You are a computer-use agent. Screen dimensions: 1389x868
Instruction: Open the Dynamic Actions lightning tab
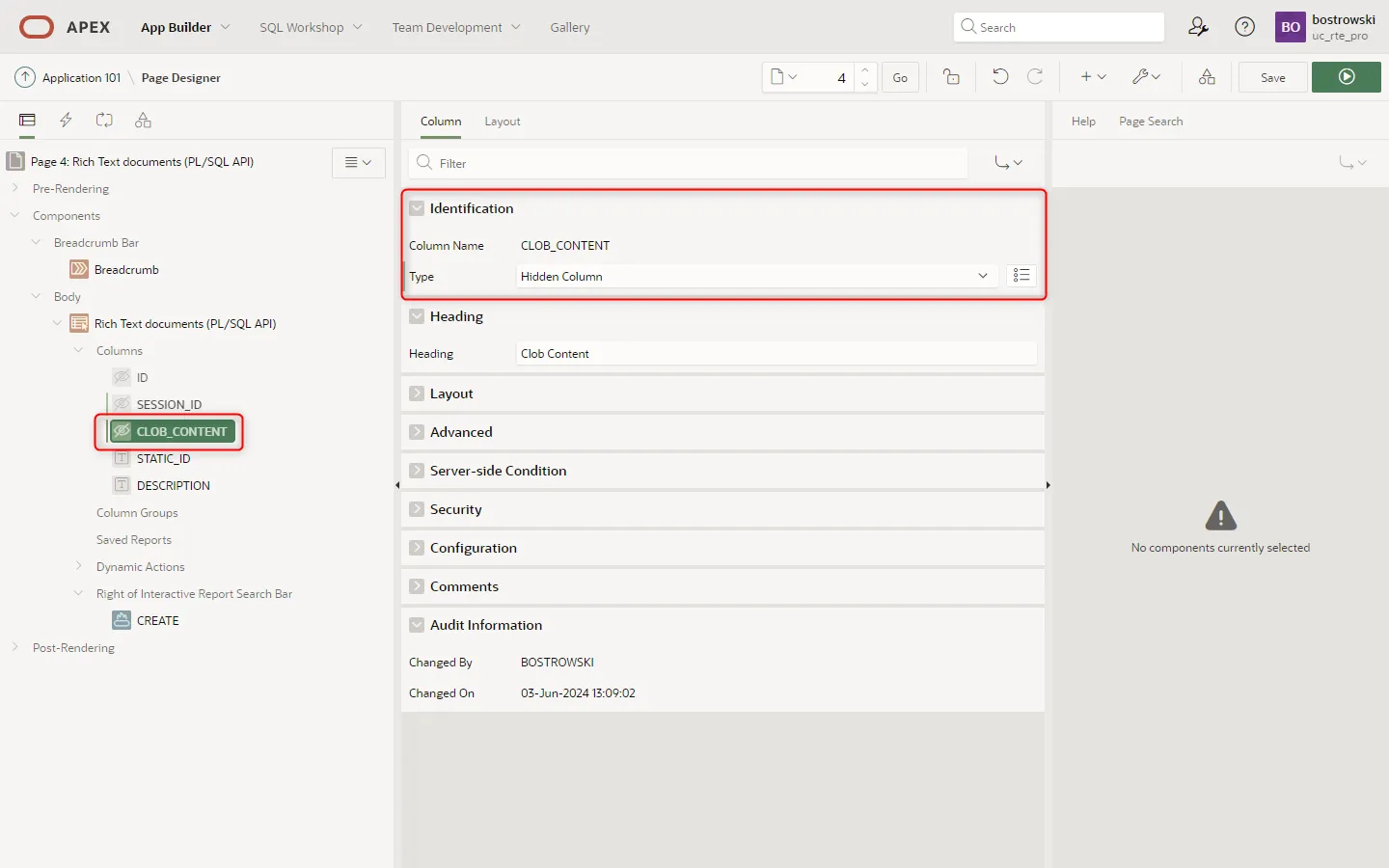point(66,121)
